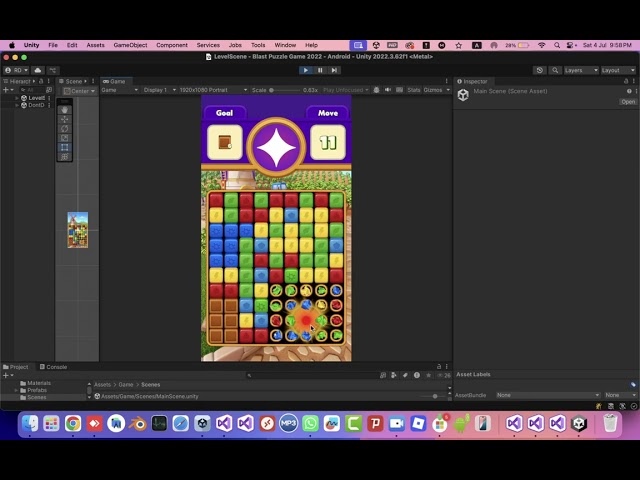Toggle the shortcuts keyboard icon in Game view
This screenshot has height=480, width=640.
(x=400, y=90)
